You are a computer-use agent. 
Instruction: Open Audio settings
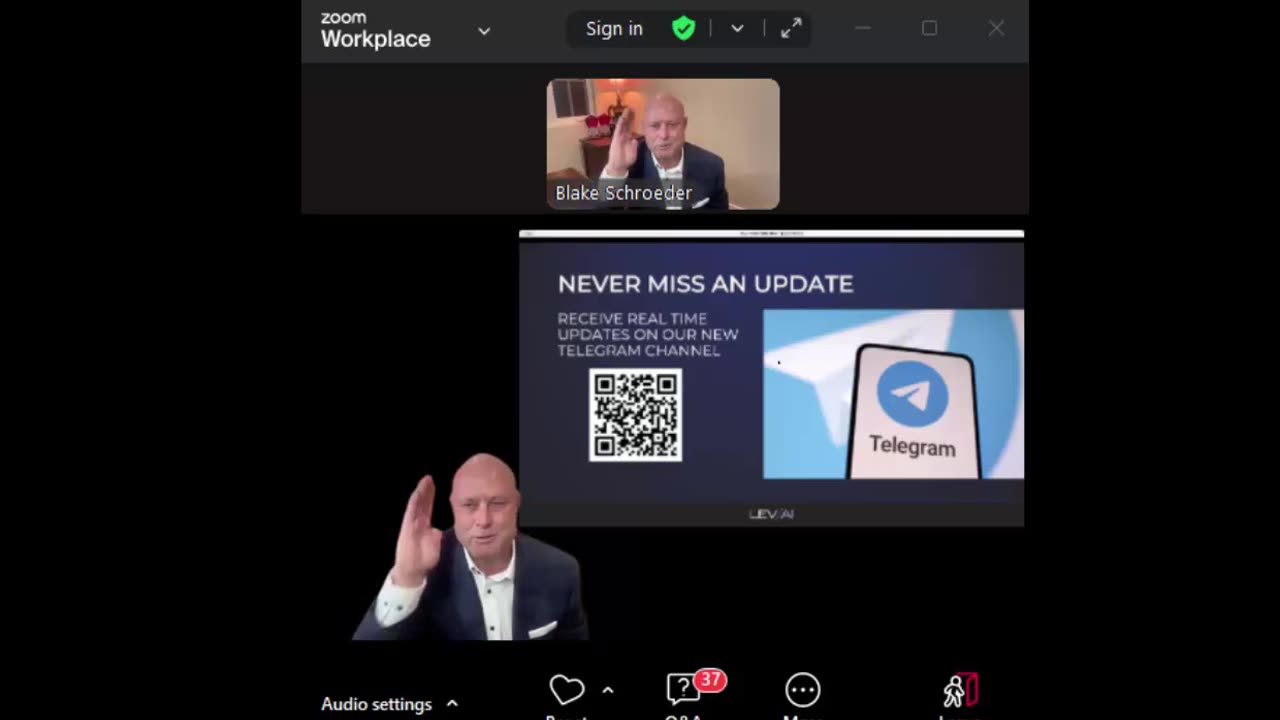[x=377, y=704]
